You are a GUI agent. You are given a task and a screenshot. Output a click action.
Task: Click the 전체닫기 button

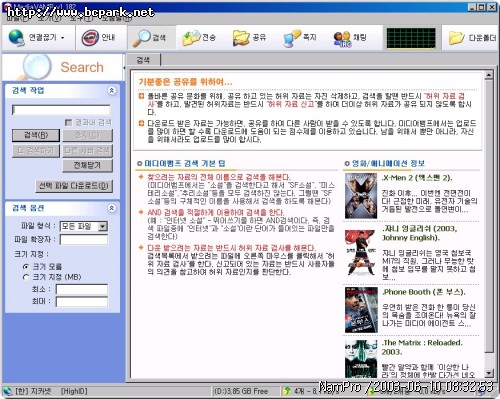[87, 165]
